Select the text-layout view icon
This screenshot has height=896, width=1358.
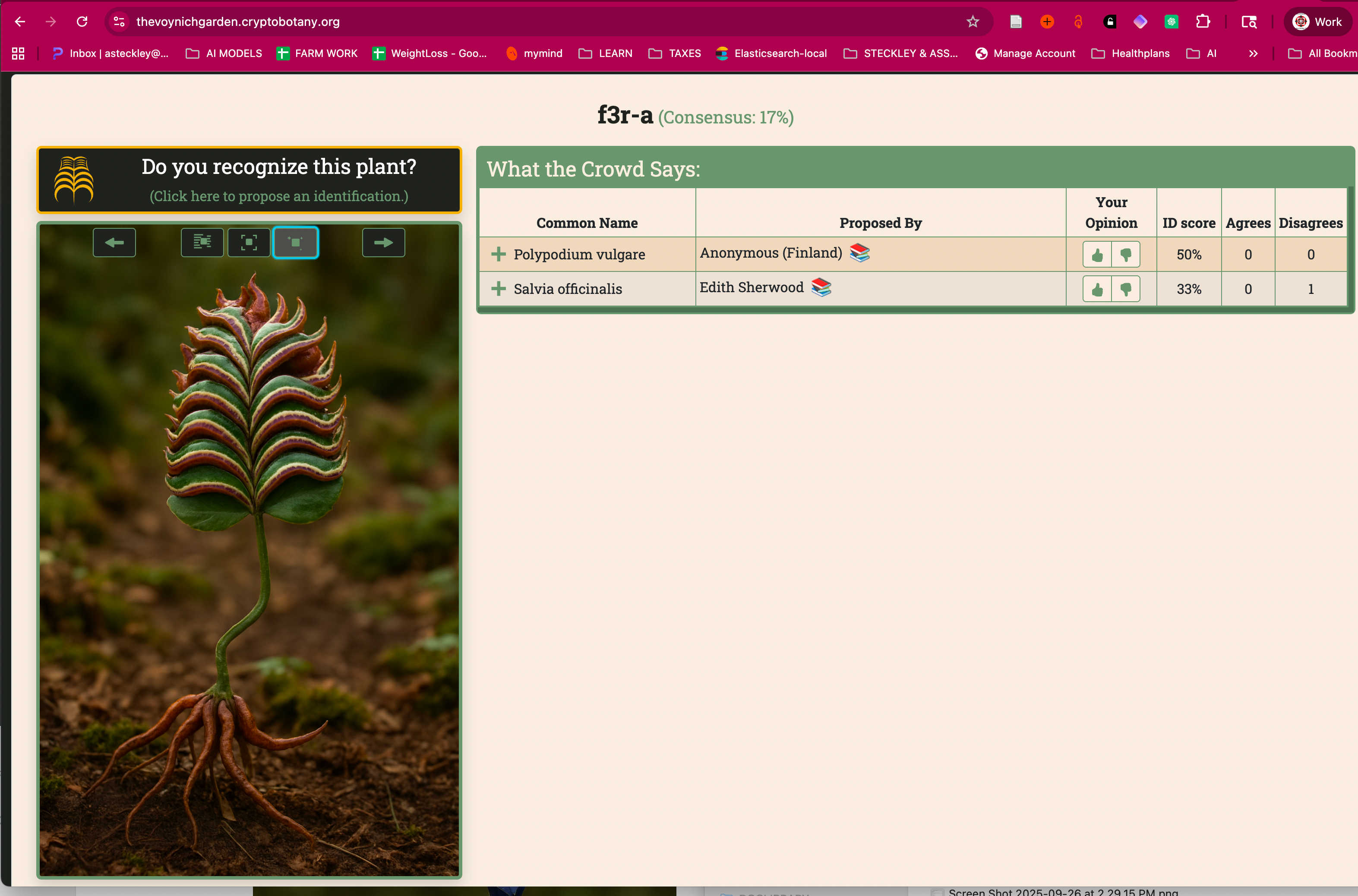(202, 243)
